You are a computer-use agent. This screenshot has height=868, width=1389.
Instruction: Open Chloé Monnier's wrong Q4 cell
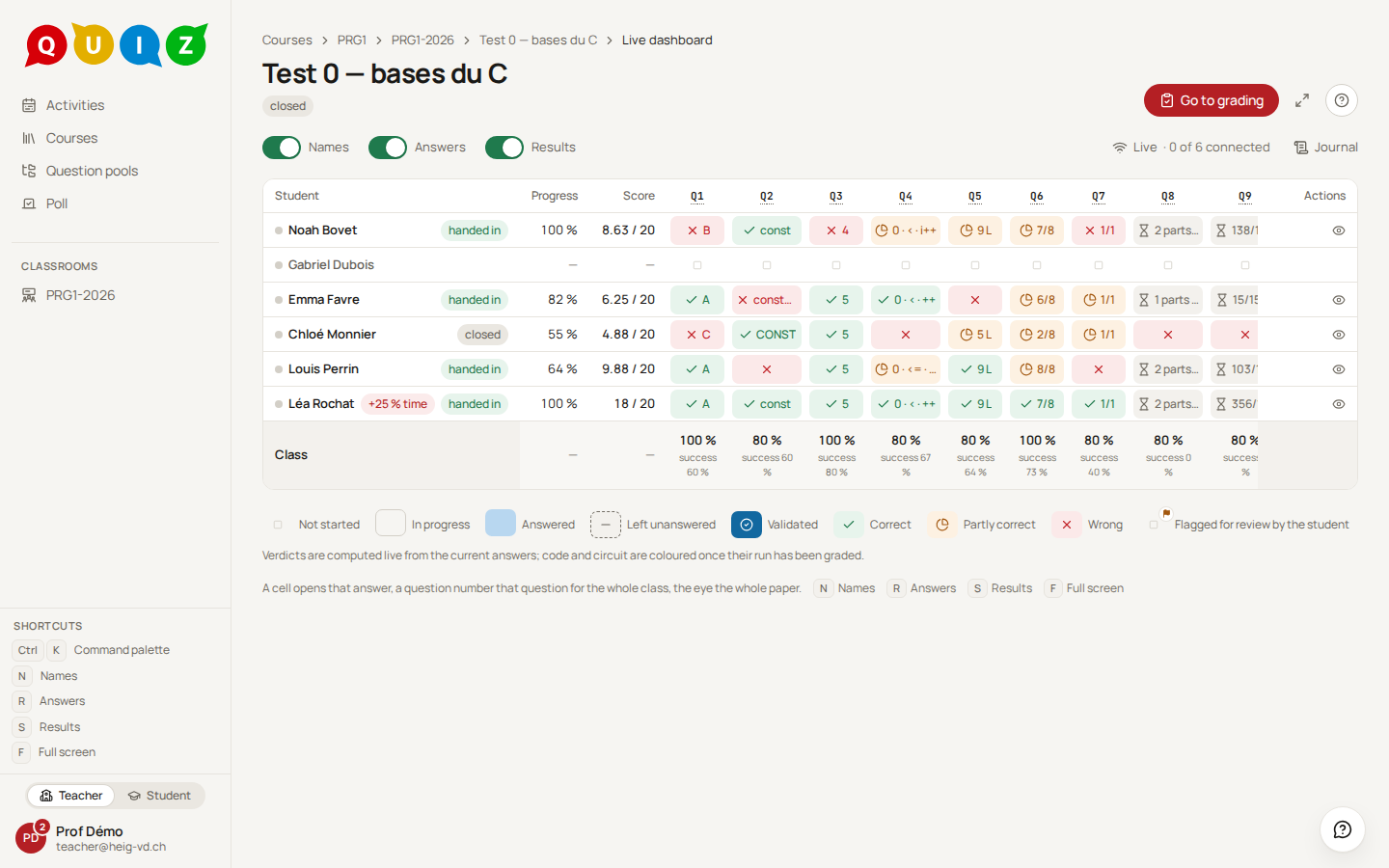tap(906, 335)
